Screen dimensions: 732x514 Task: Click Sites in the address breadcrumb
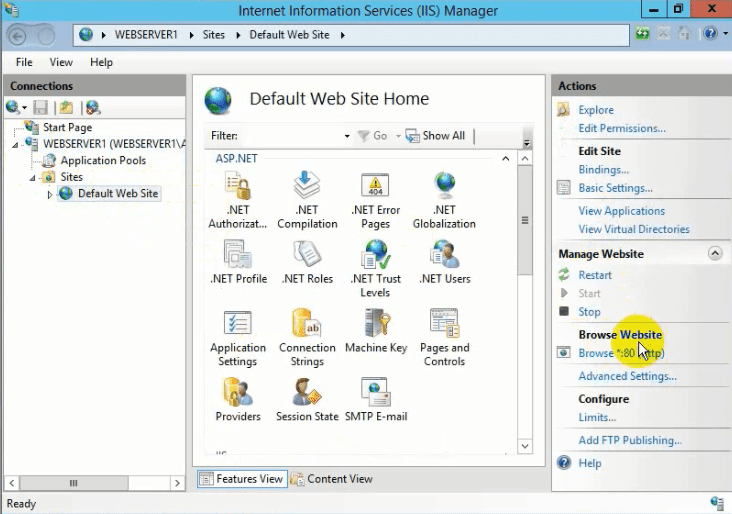[x=213, y=35]
